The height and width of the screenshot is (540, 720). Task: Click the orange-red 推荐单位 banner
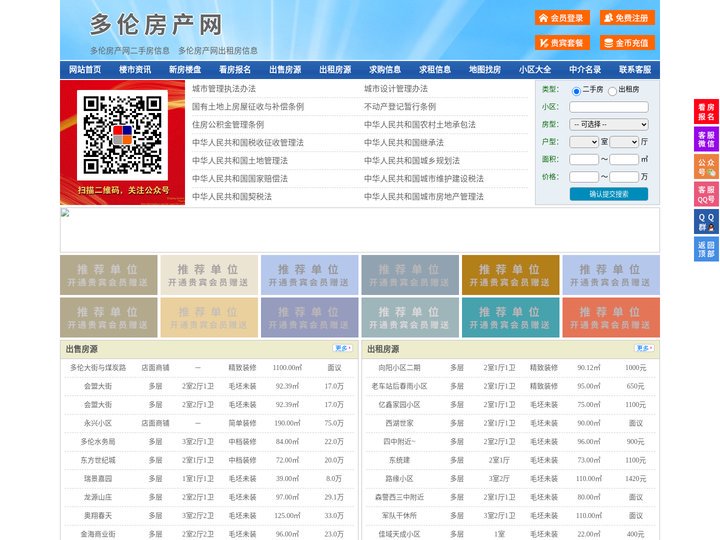611,317
